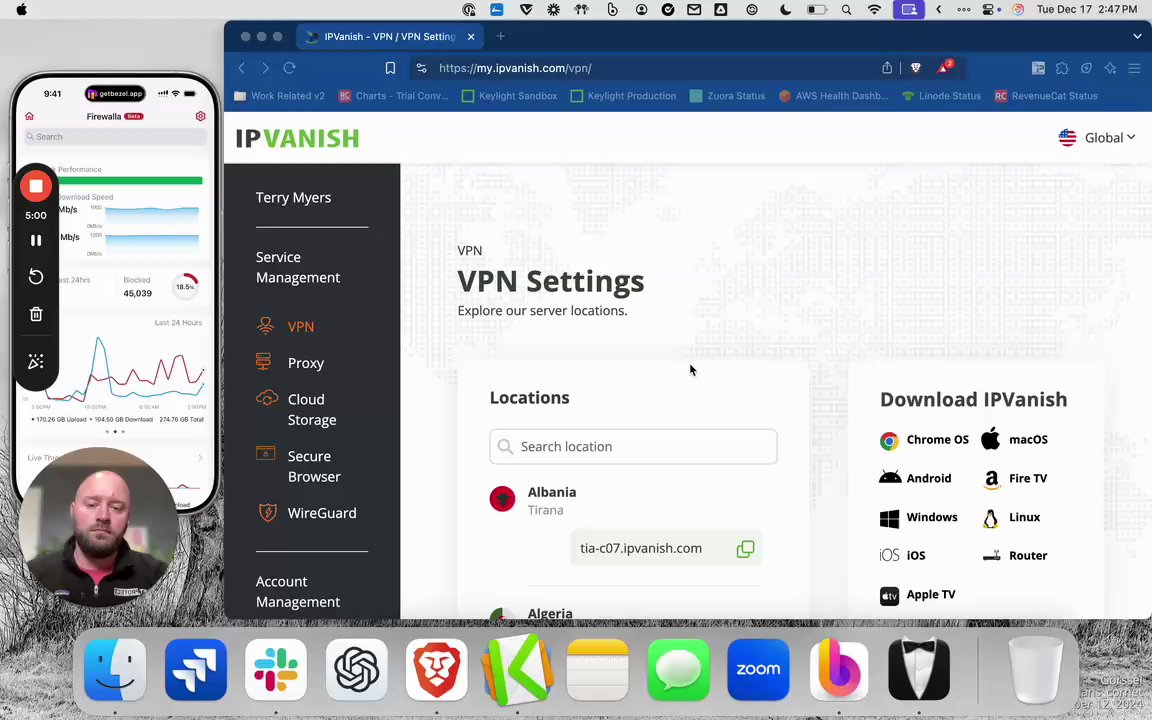Image resolution: width=1152 pixels, height=720 pixels.
Task: Open Spotlight search in the menu bar
Action: (x=846, y=10)
